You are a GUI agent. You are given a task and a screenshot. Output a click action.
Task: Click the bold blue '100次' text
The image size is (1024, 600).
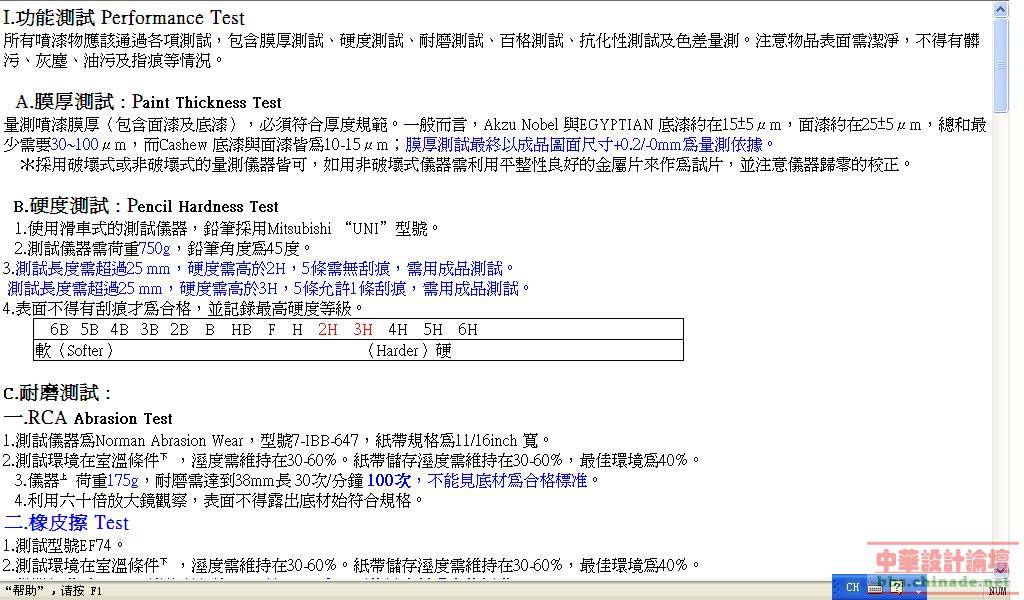pos(389,481)
